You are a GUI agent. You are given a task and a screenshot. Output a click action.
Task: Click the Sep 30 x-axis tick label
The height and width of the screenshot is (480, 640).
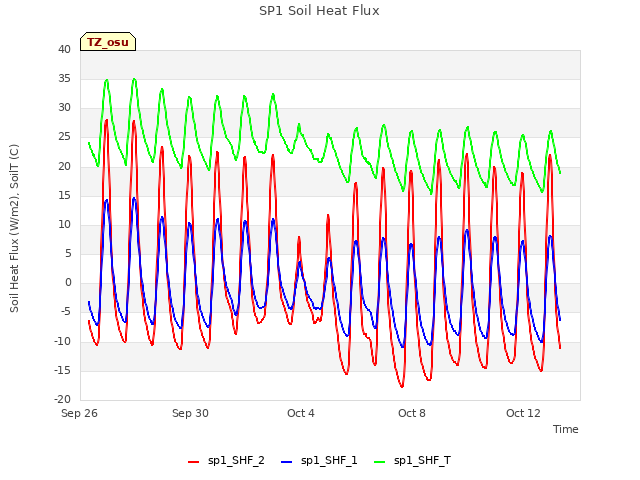(x=190, y=413)
